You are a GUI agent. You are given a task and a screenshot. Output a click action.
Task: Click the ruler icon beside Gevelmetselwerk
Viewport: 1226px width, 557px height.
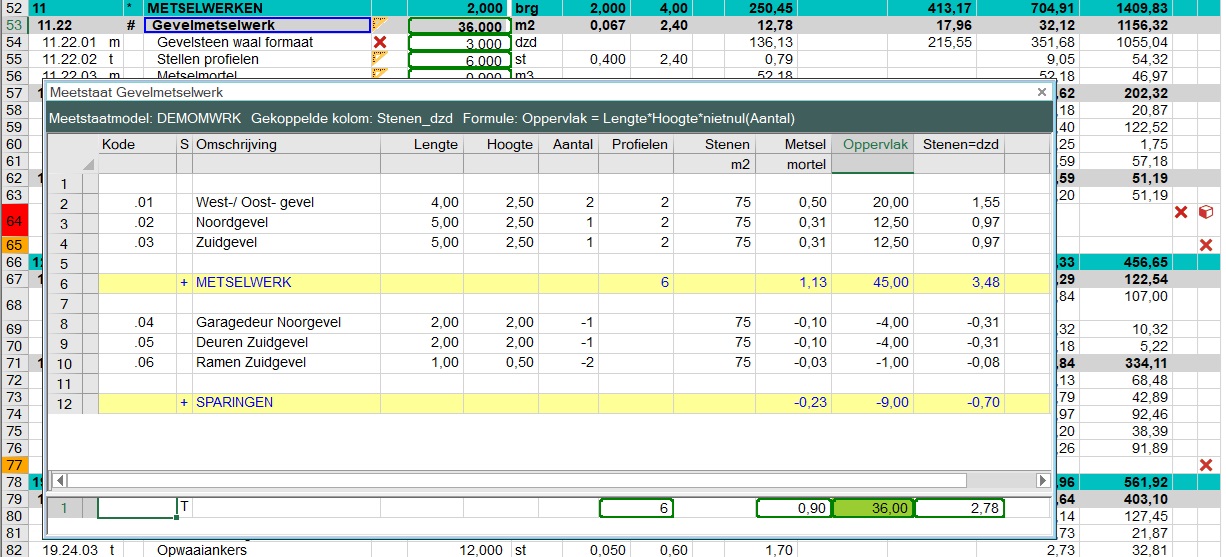(379, 25)
